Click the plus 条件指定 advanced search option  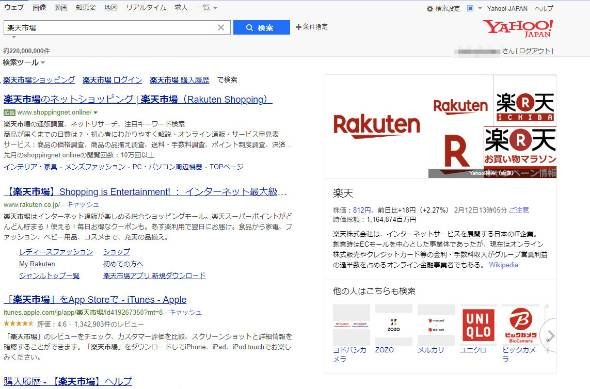click(312, 27)
